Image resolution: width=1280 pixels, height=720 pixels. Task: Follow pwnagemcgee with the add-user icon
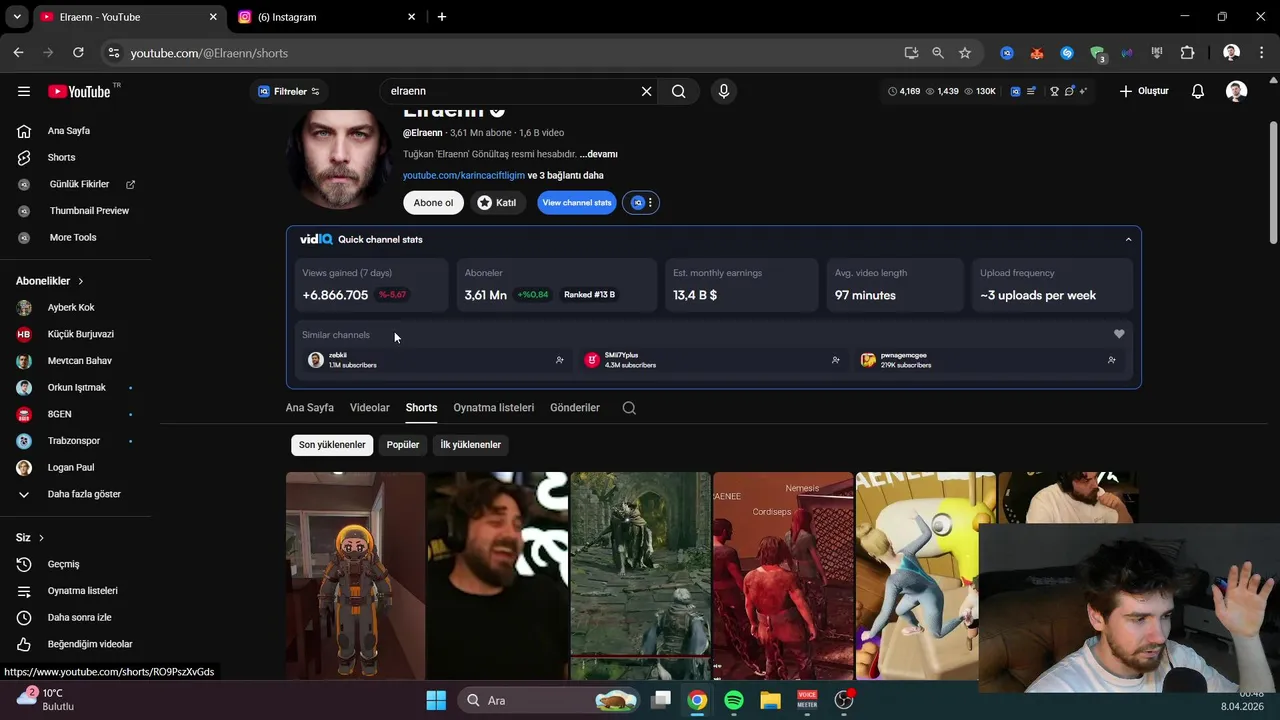1111,360
